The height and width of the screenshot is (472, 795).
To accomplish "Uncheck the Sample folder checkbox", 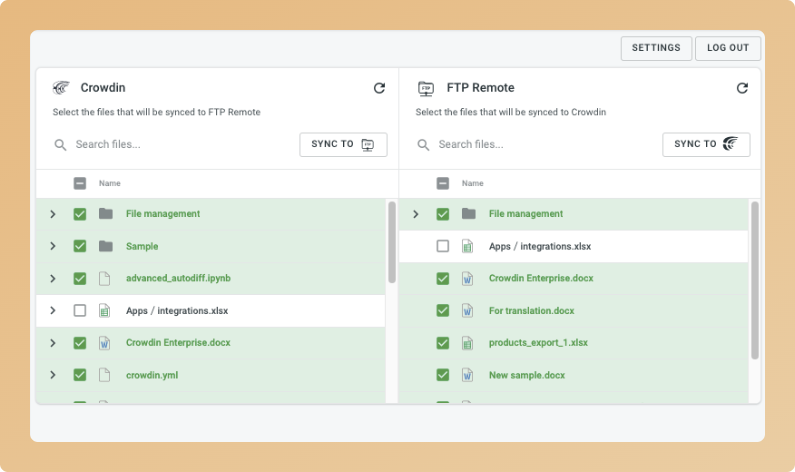I will click(x=80, y=246).
